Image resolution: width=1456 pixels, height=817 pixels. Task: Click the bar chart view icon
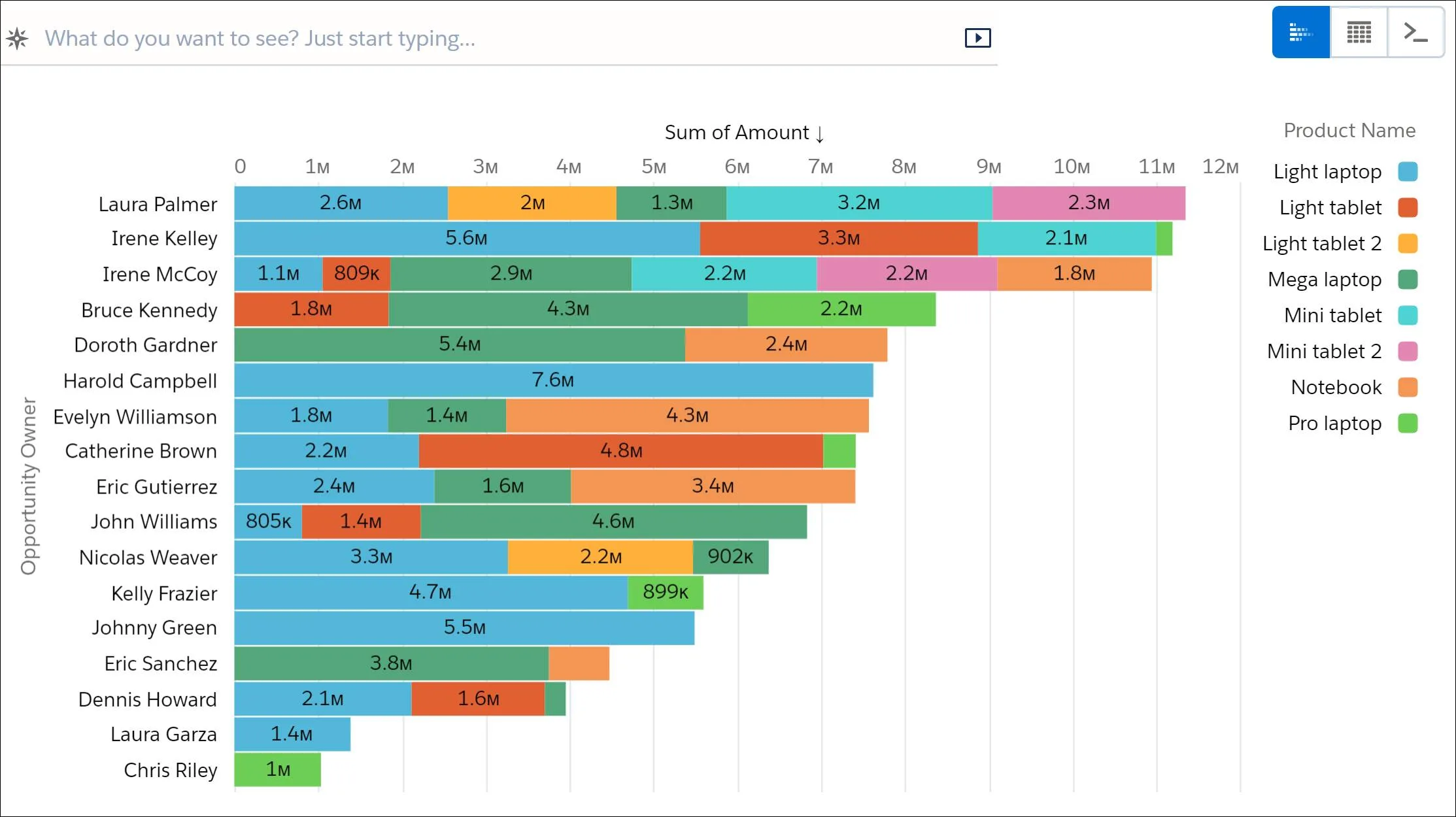(1300, 33)
